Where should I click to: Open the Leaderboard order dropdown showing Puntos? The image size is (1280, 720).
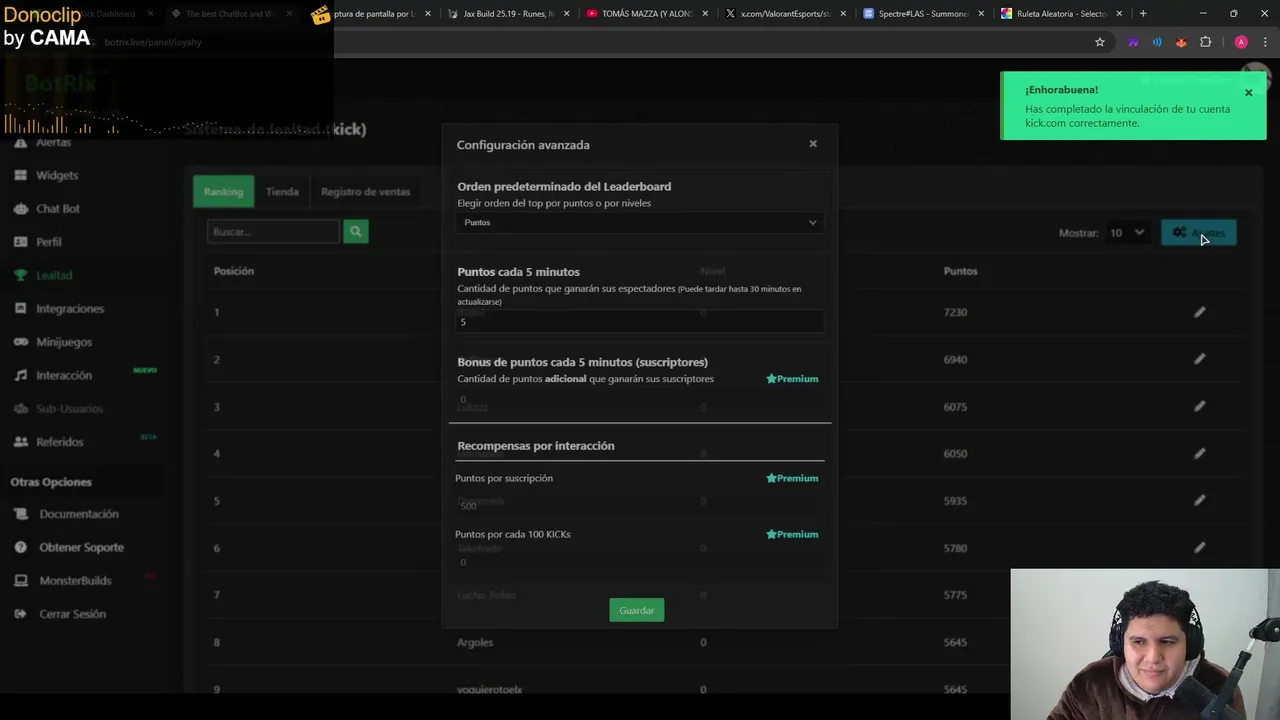pos(640,222)
